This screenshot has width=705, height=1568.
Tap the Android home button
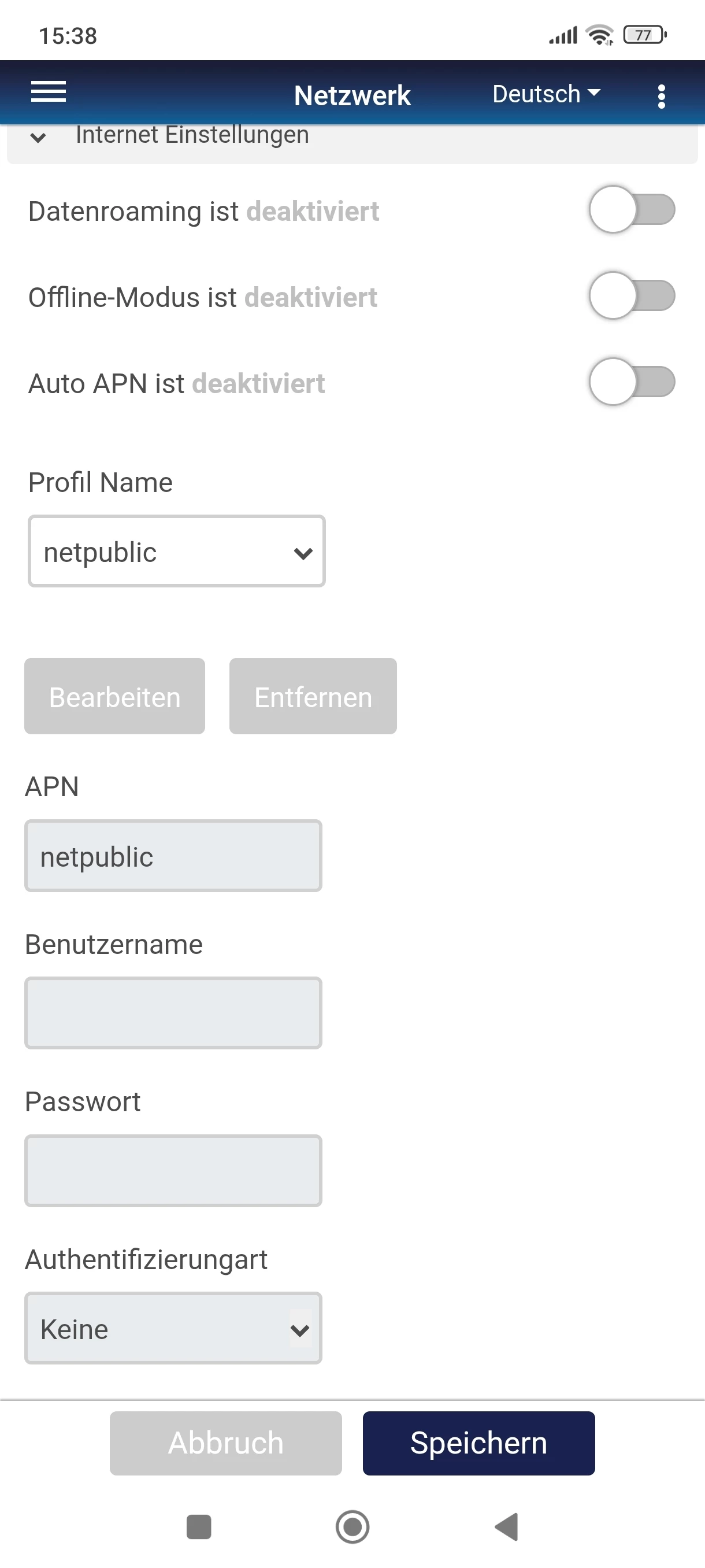pos(352,1526)
